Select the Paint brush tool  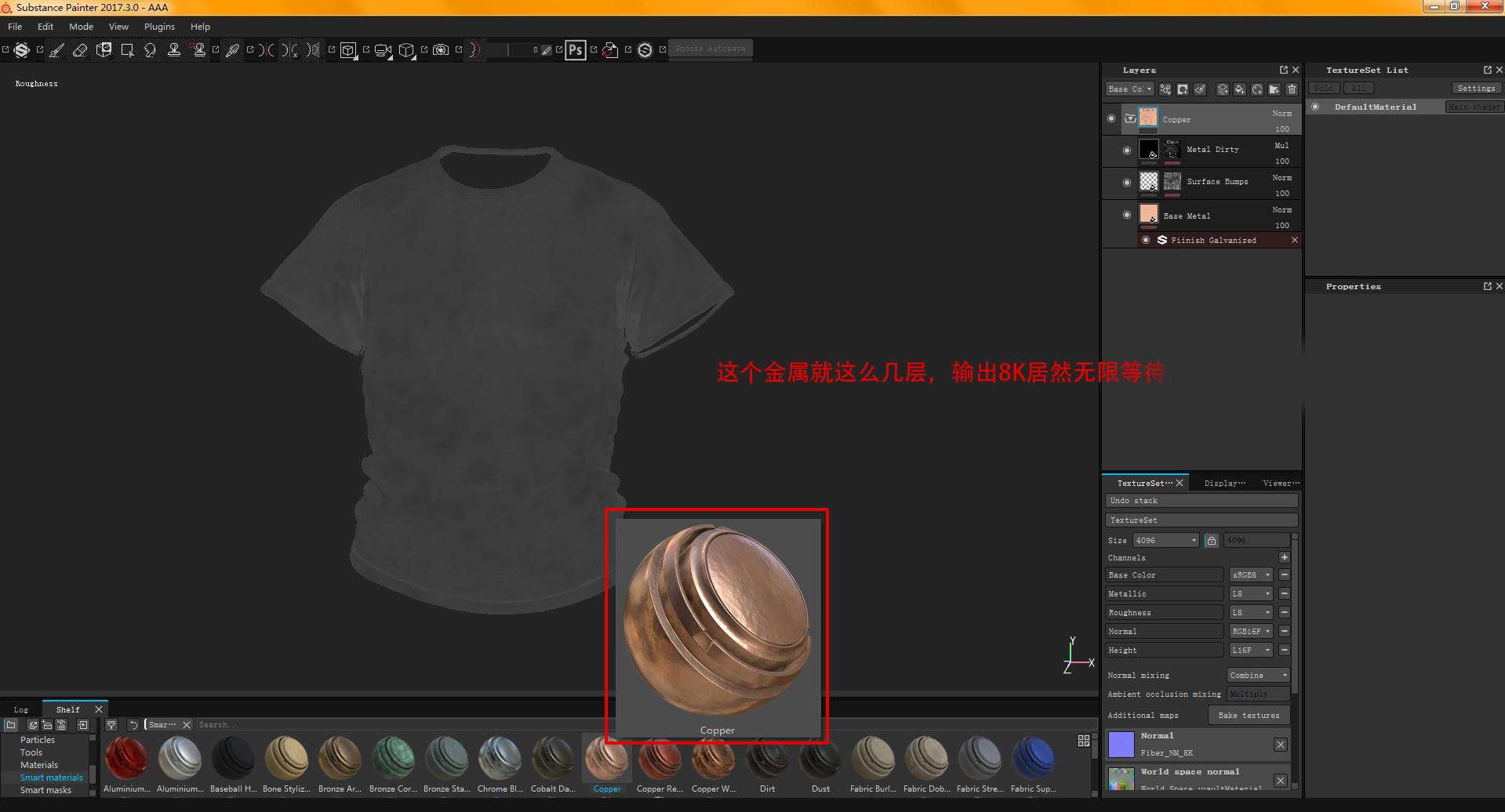56,50
